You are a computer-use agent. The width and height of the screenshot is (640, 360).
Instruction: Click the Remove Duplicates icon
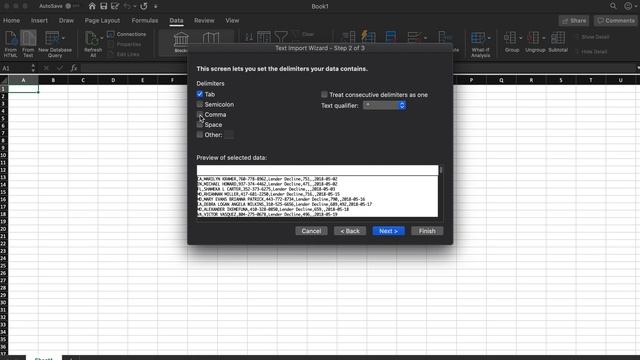(391, 37)
